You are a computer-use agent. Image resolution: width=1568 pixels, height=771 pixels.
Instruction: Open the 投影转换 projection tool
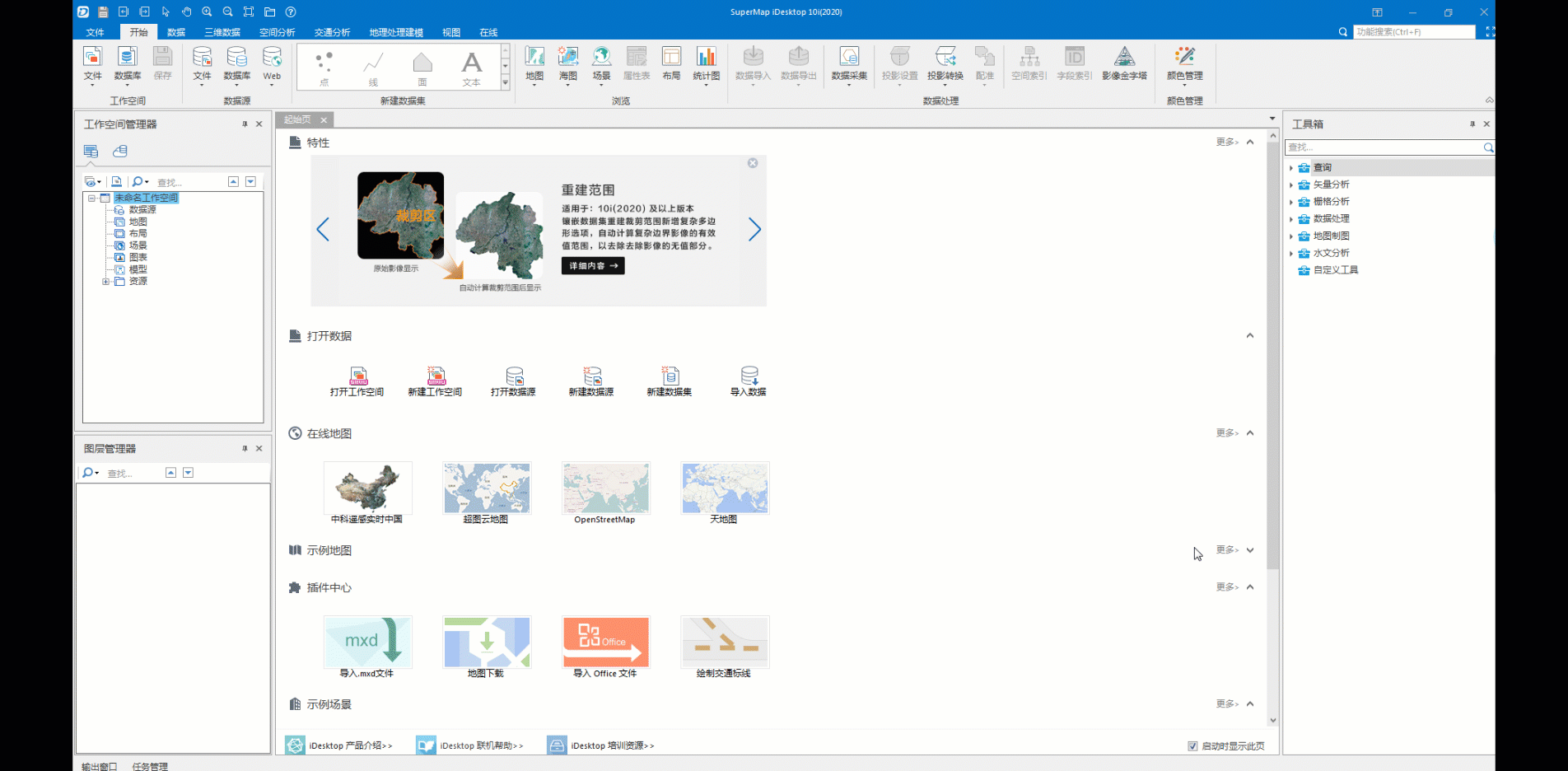pyautogui.click(x=945, y=64)
